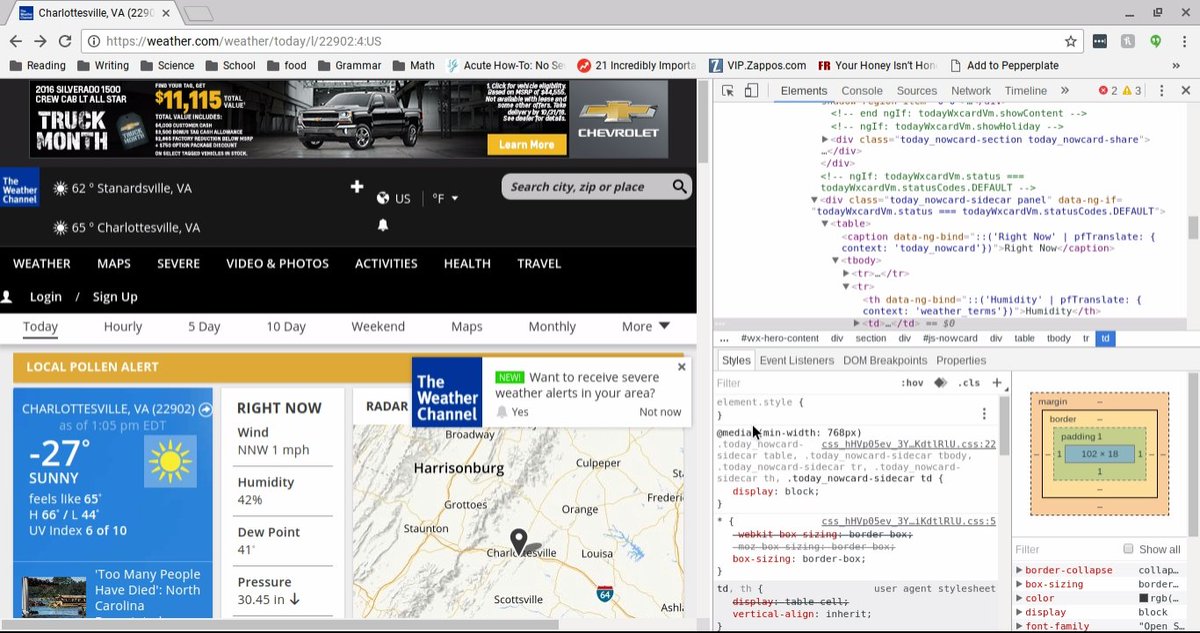
Task: Activate the DevTools inspect element picker
Action: 727,90
